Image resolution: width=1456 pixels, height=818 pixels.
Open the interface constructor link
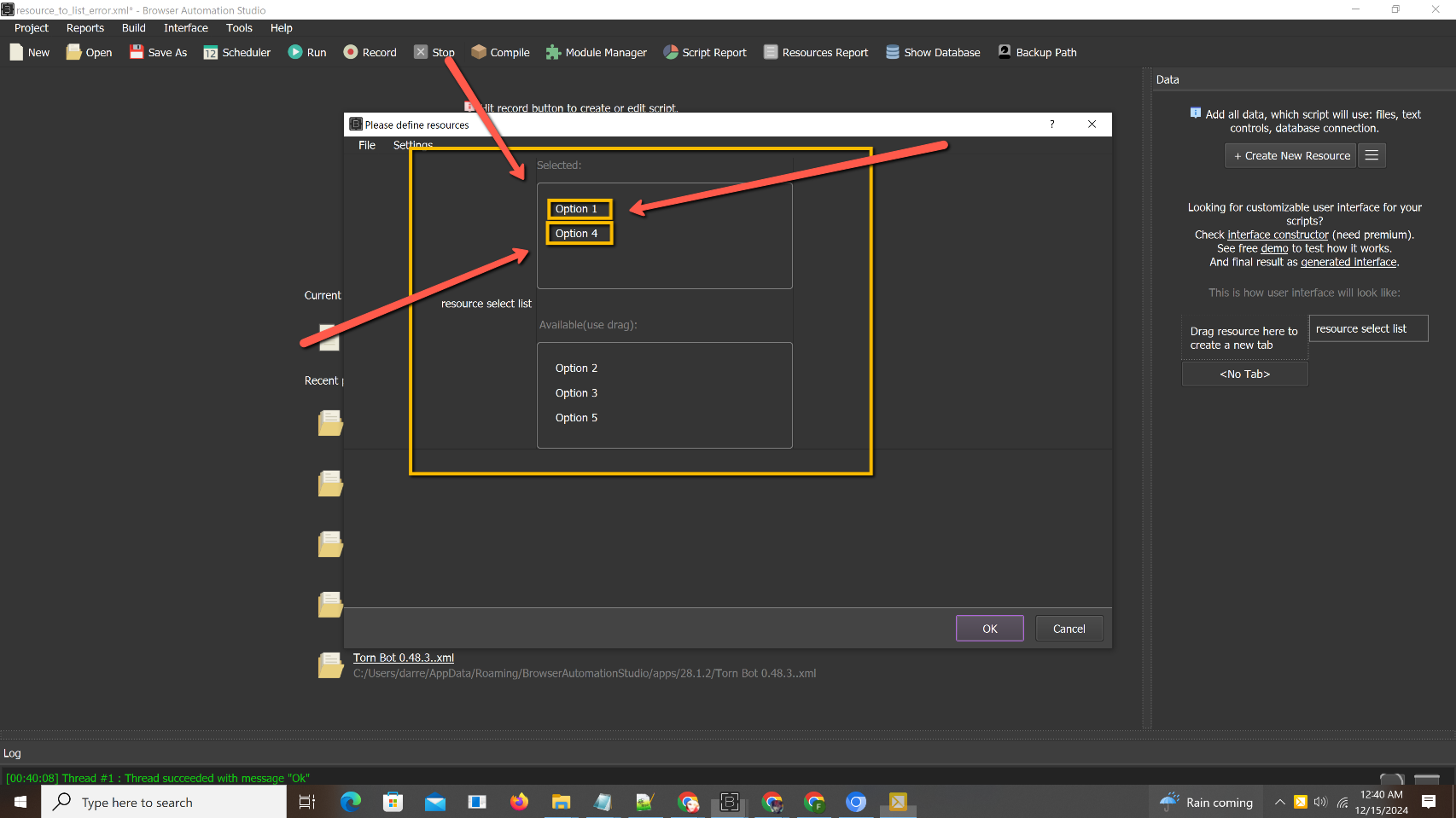point(1278,235)
